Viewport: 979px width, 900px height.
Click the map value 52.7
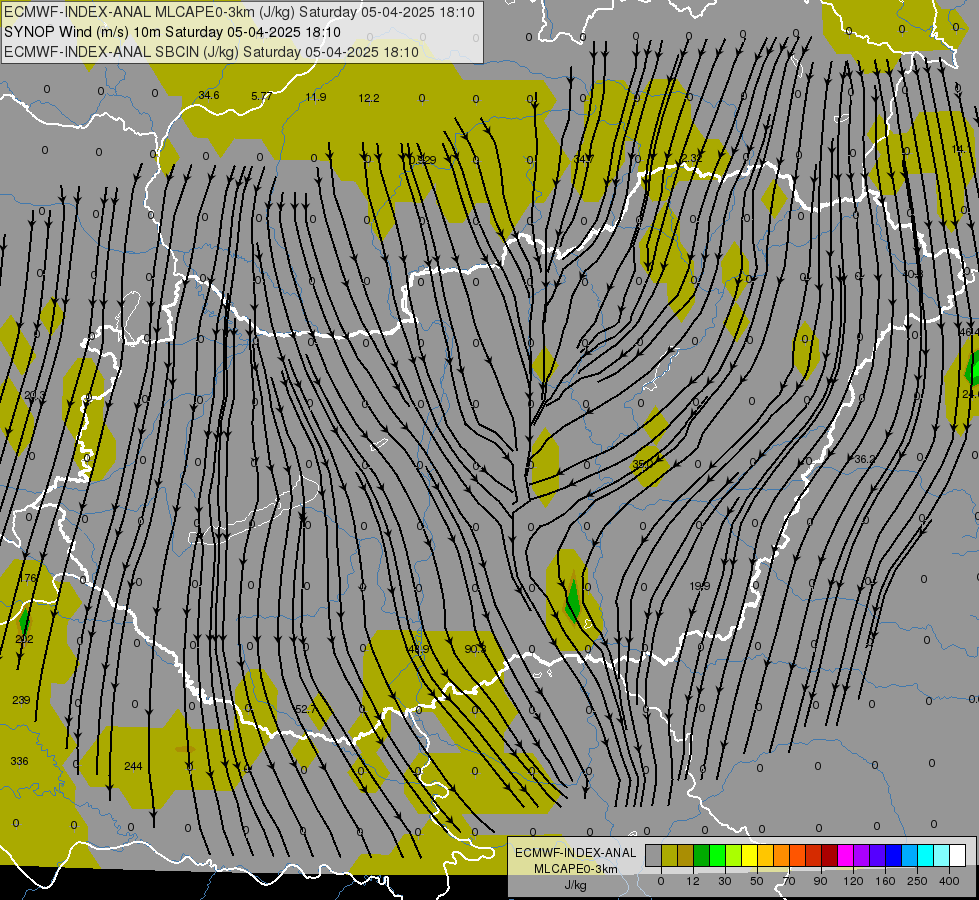(x=306, y=710)
